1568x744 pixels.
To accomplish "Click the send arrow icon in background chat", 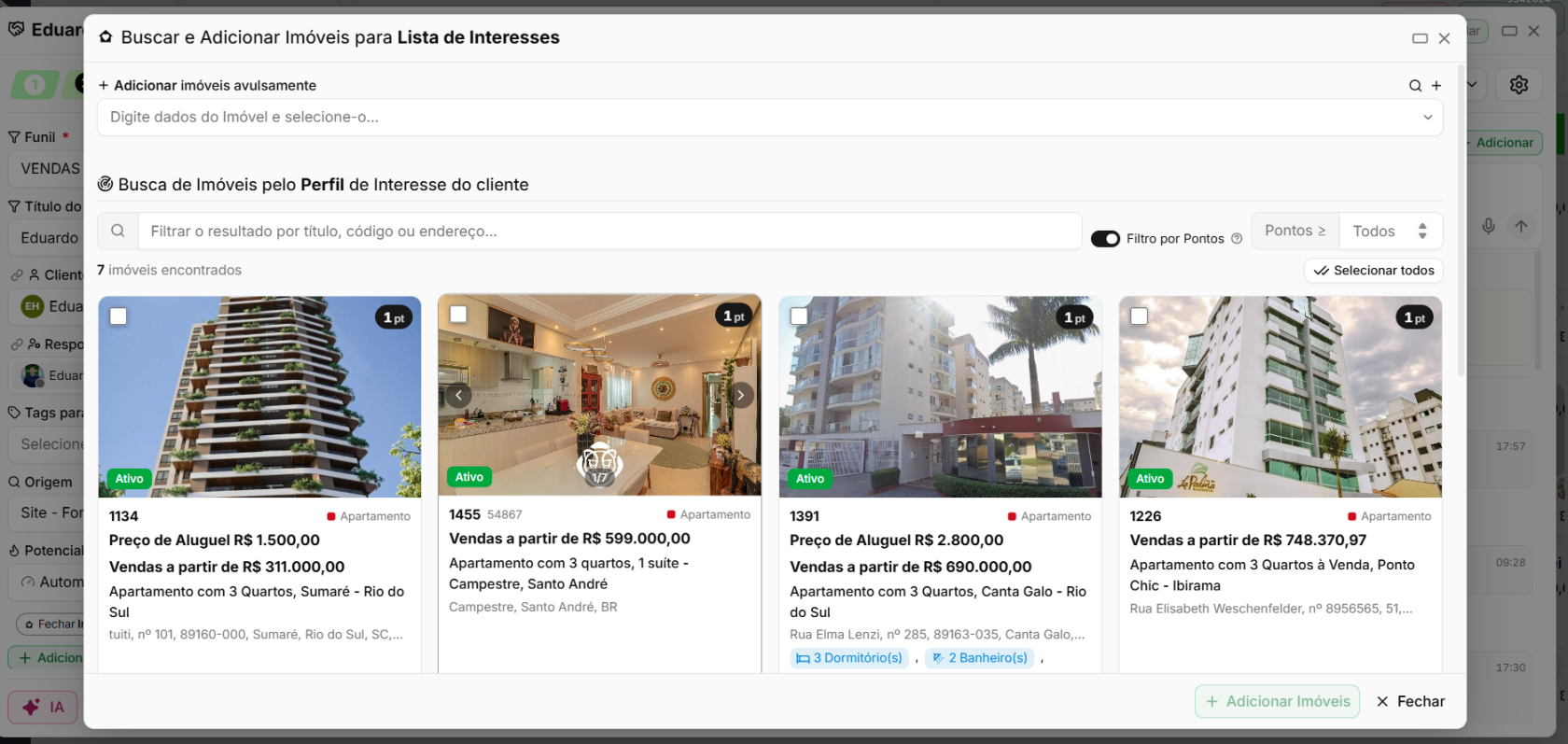I will (1521, 226).
